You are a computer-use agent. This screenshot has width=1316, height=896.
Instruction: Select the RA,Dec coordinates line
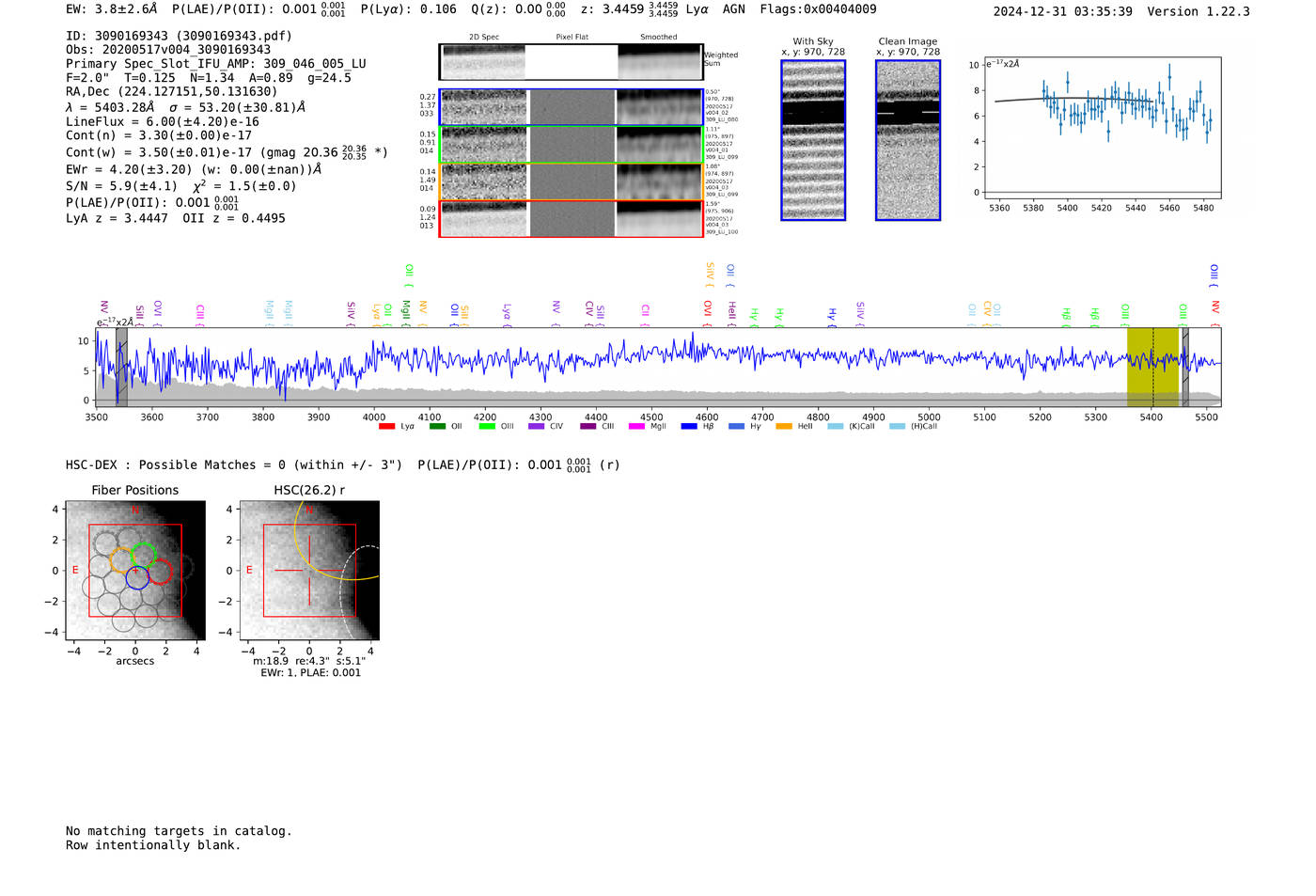tap(172, 92)
